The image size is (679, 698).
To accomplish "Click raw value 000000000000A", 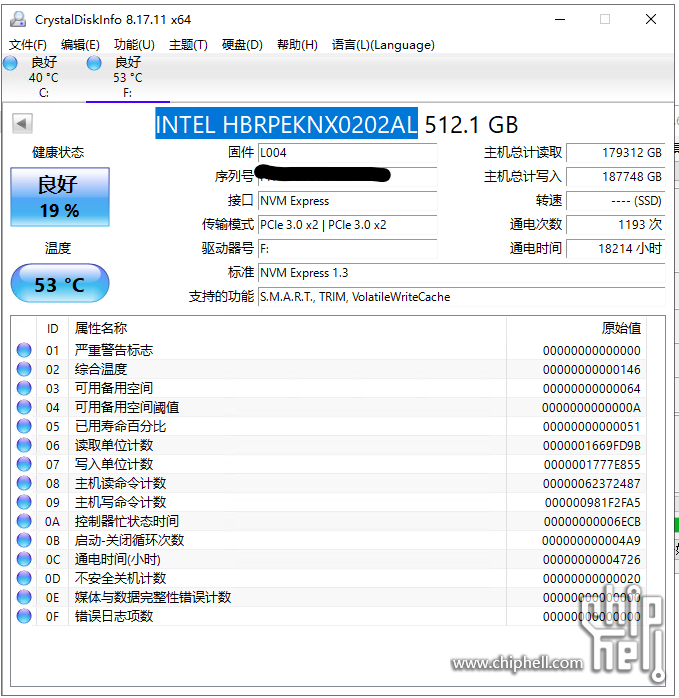I will pos(591,408).
